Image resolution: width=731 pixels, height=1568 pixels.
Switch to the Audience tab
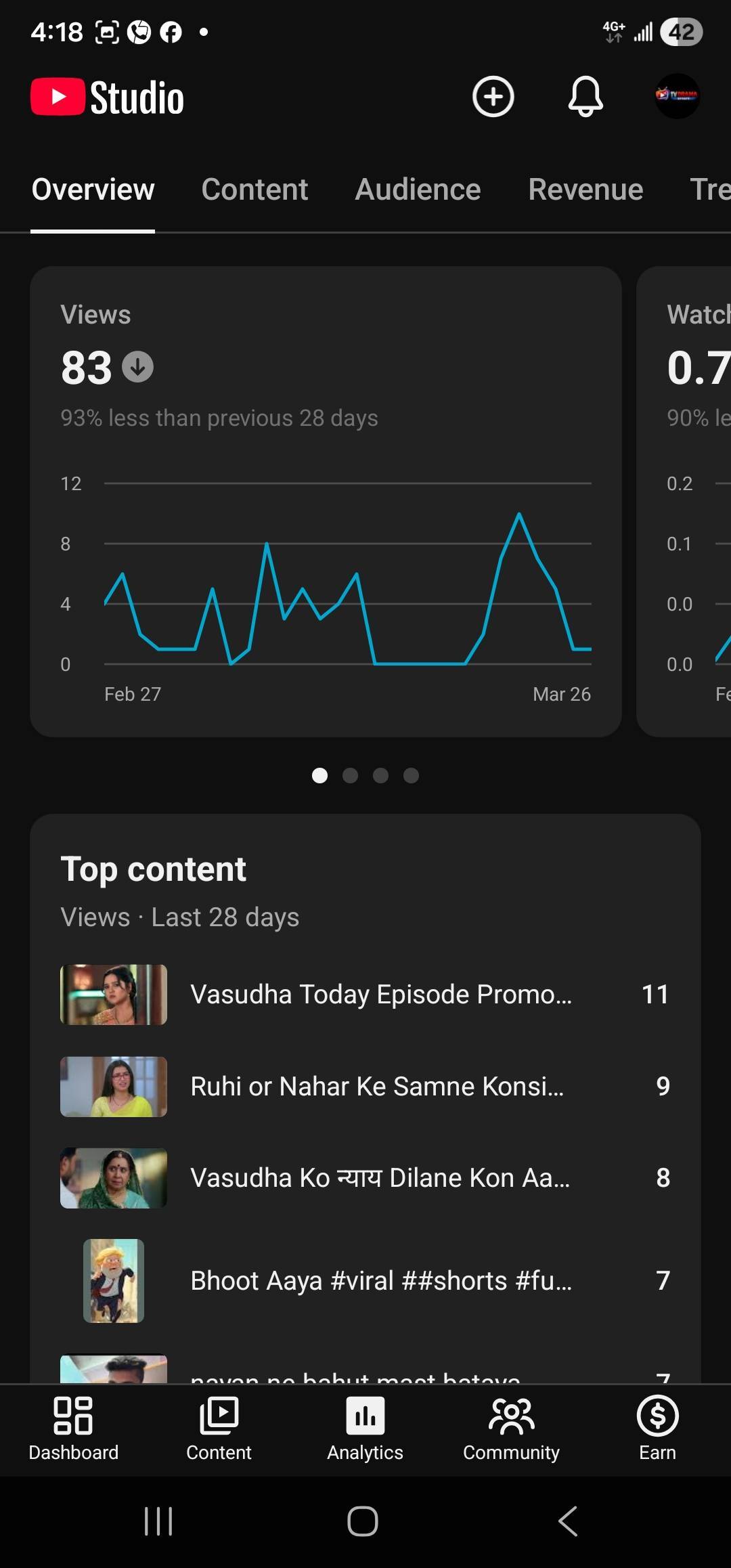pyautogui.click(x=418, y=190)
